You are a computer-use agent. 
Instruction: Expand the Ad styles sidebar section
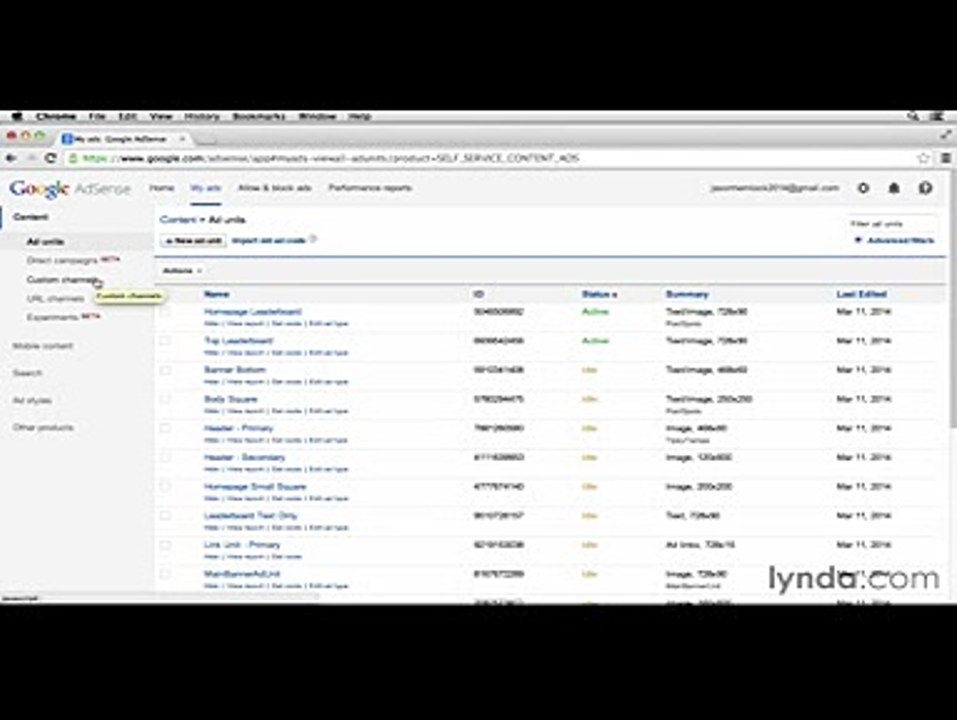(32, 400)
